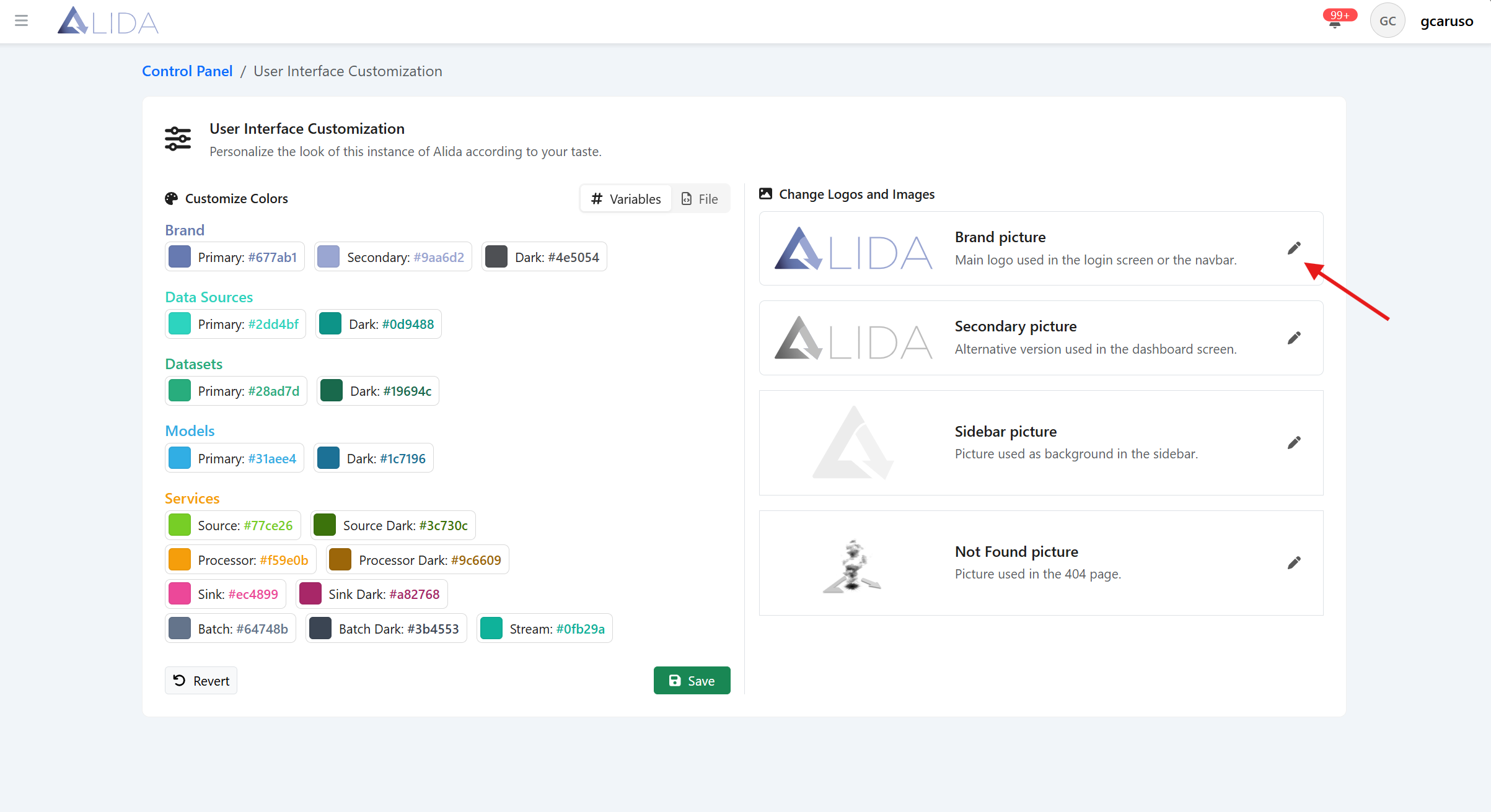The image size is (1491, 812).
Task: Open Data Sources Primary swatch #2dd4bf
Action: click(x=180, y=324)
